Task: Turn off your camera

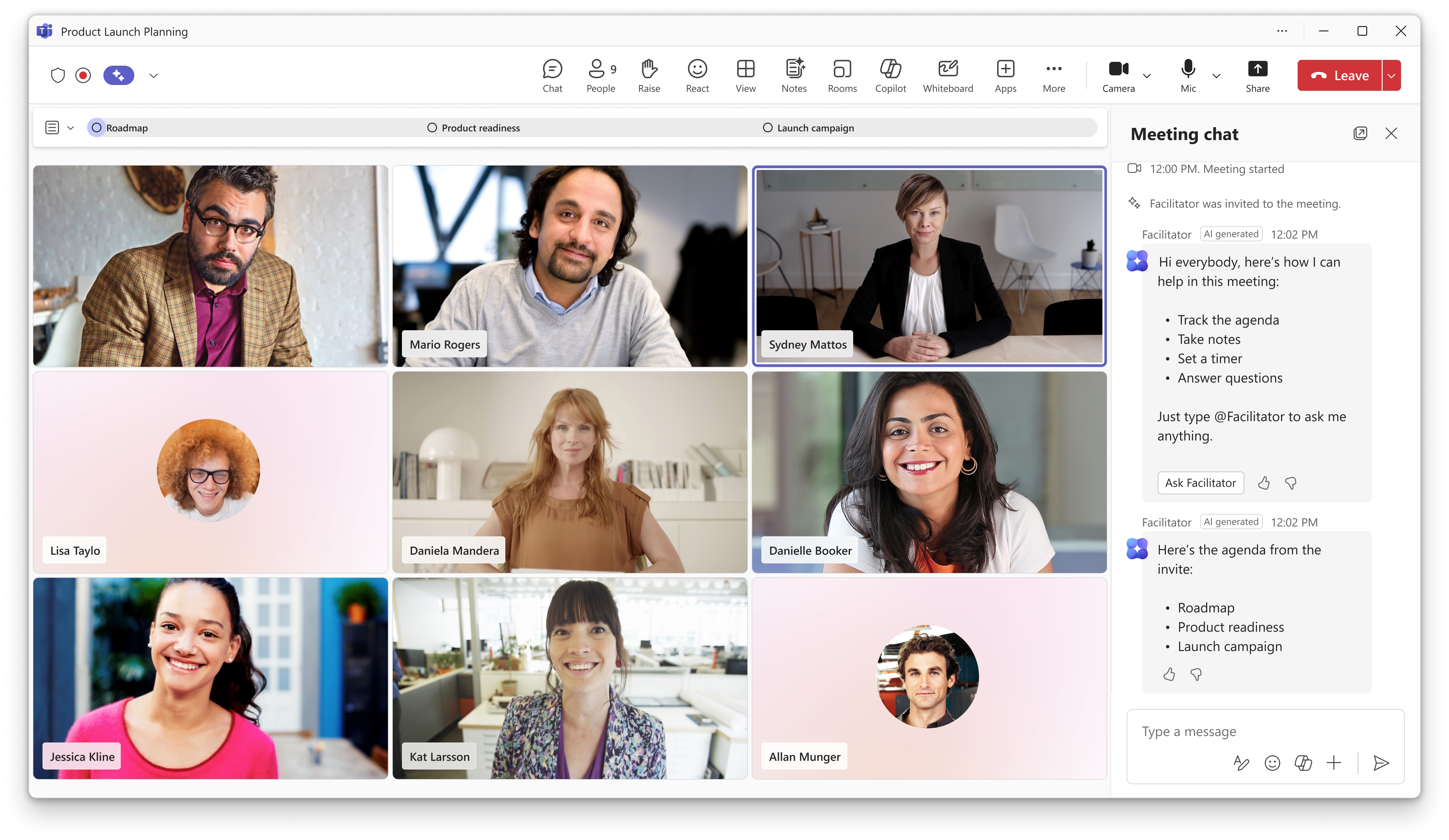Action: (x=1118, y=75)
